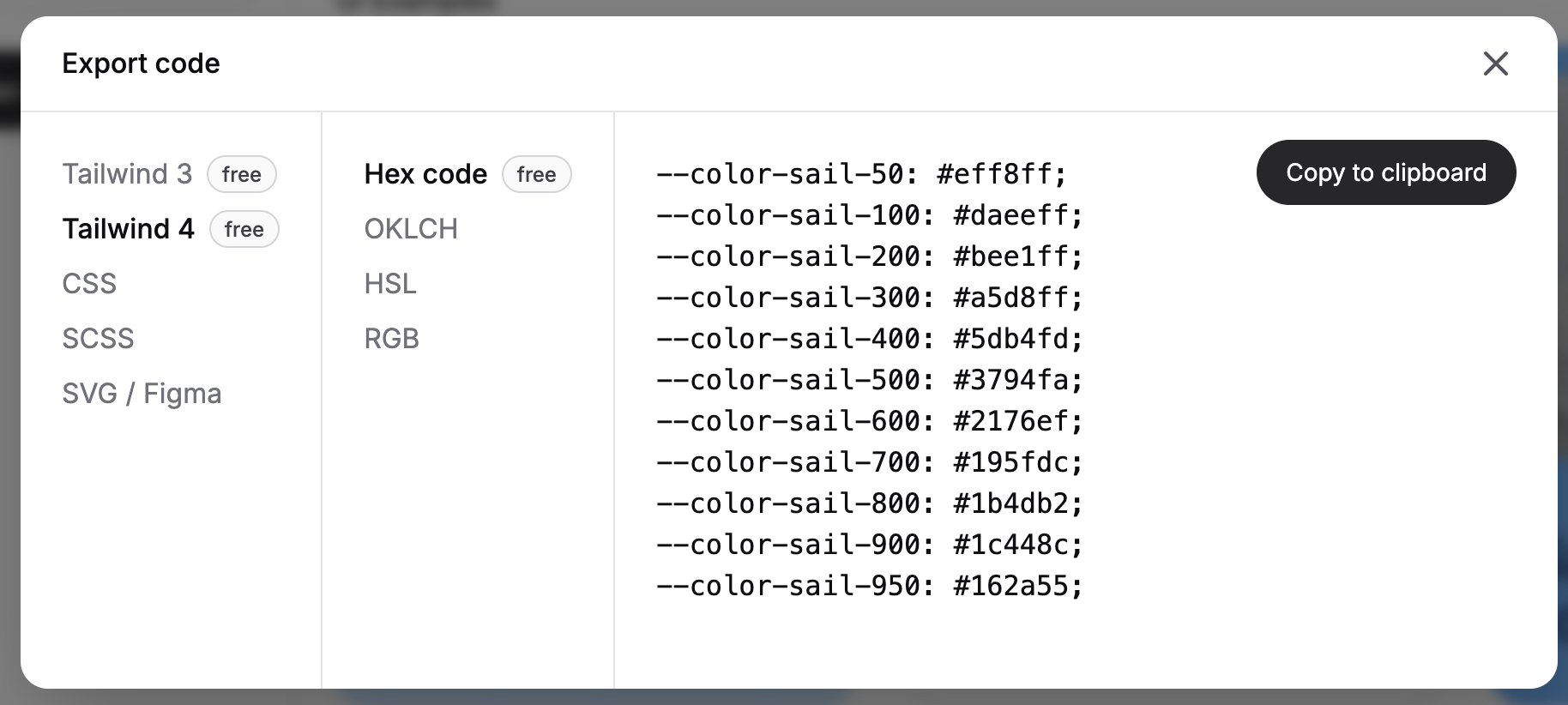Viewport: 1568px width, 705px height.
Task: Open the SVG / Figma export option
Action: (x=142, y=394)
